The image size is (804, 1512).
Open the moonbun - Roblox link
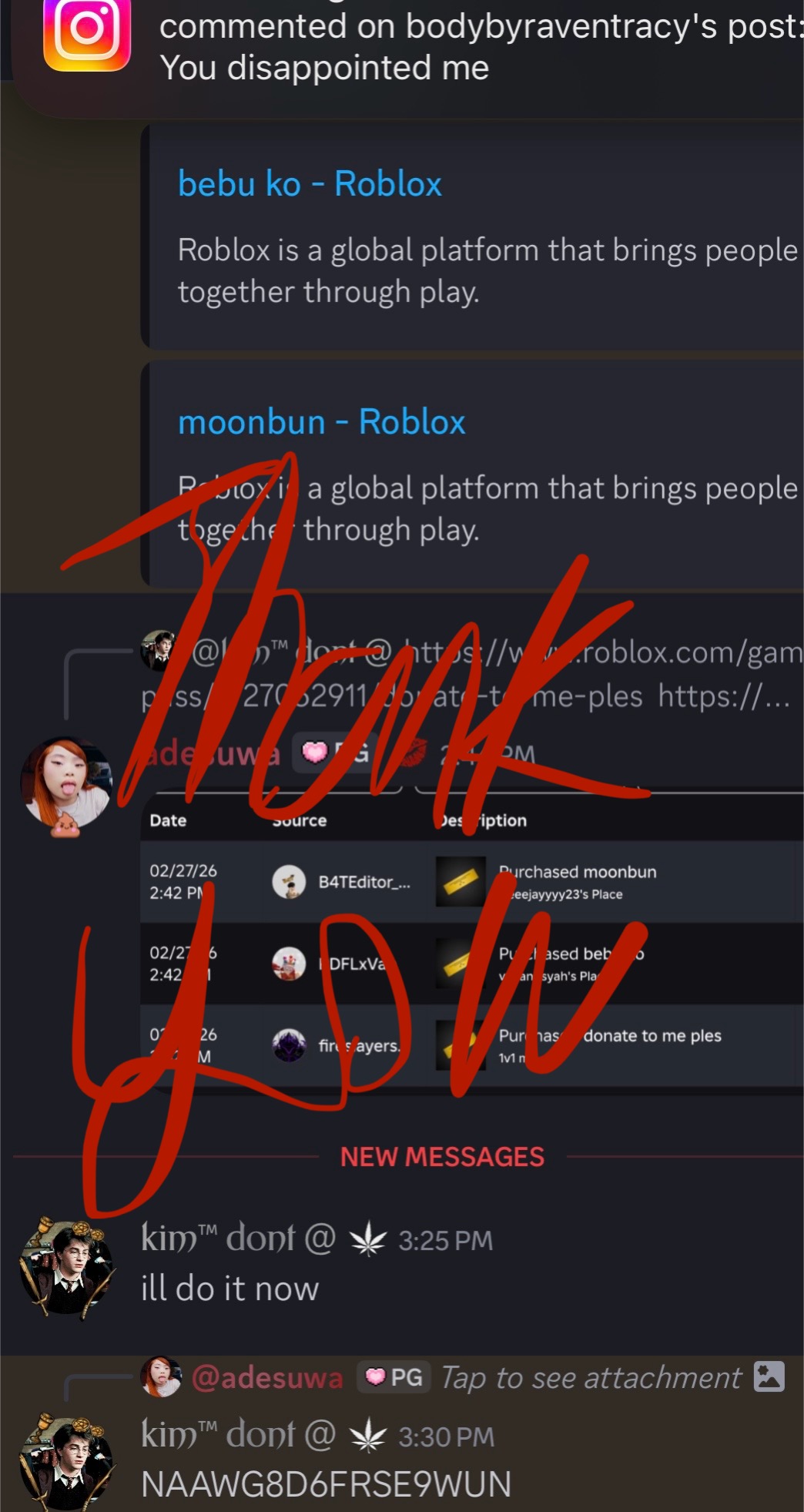[321, 422]
